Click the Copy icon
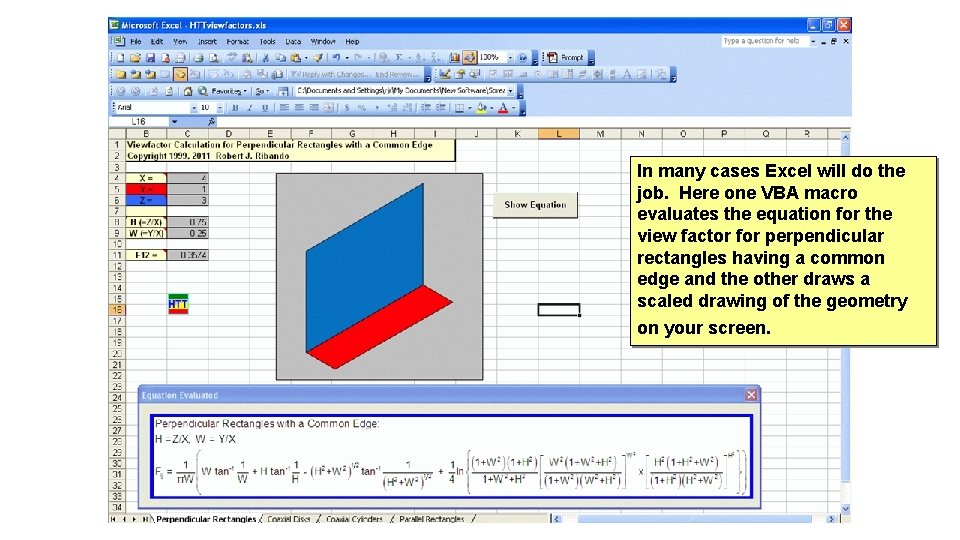 [x=280, y=58]
